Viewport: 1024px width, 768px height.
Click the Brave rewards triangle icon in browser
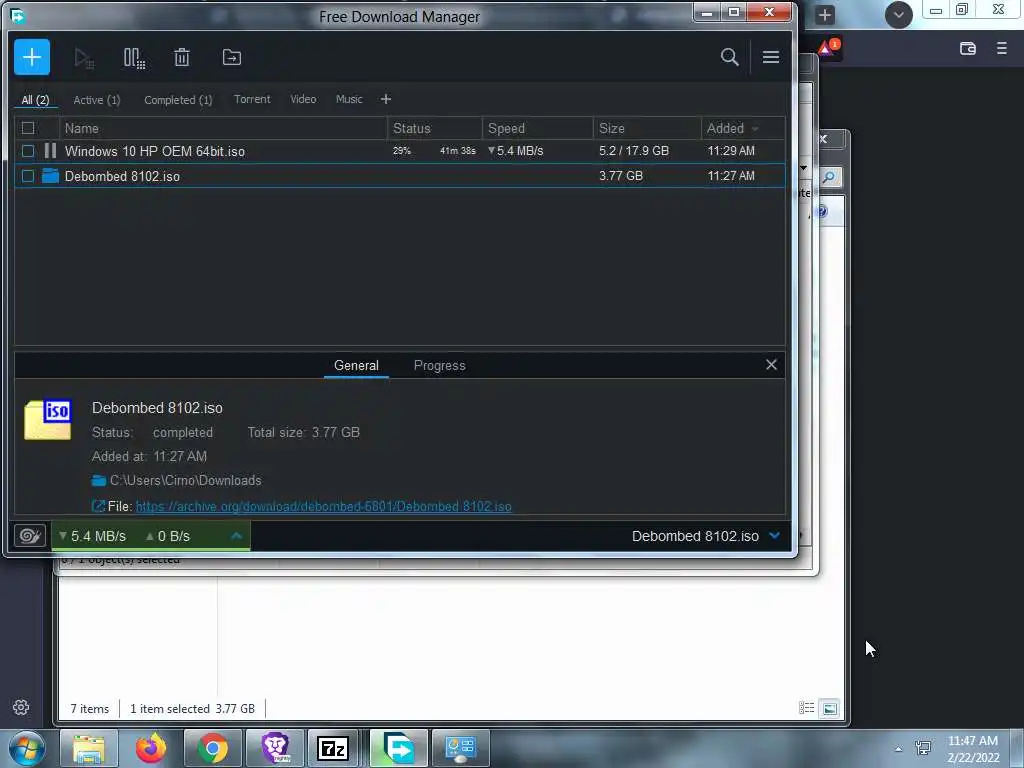[827, 48]
